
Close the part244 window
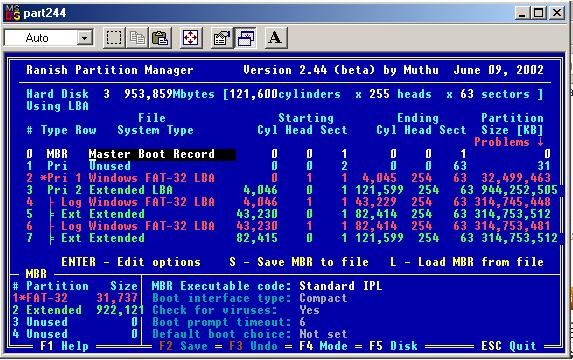pos(557,14)
